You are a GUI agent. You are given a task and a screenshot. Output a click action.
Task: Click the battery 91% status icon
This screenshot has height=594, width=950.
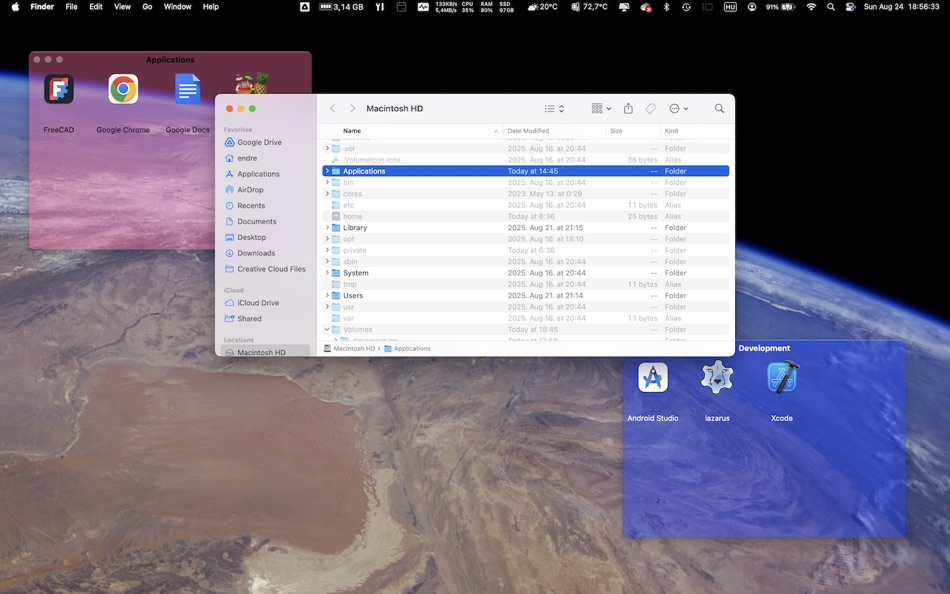point(780,7)
